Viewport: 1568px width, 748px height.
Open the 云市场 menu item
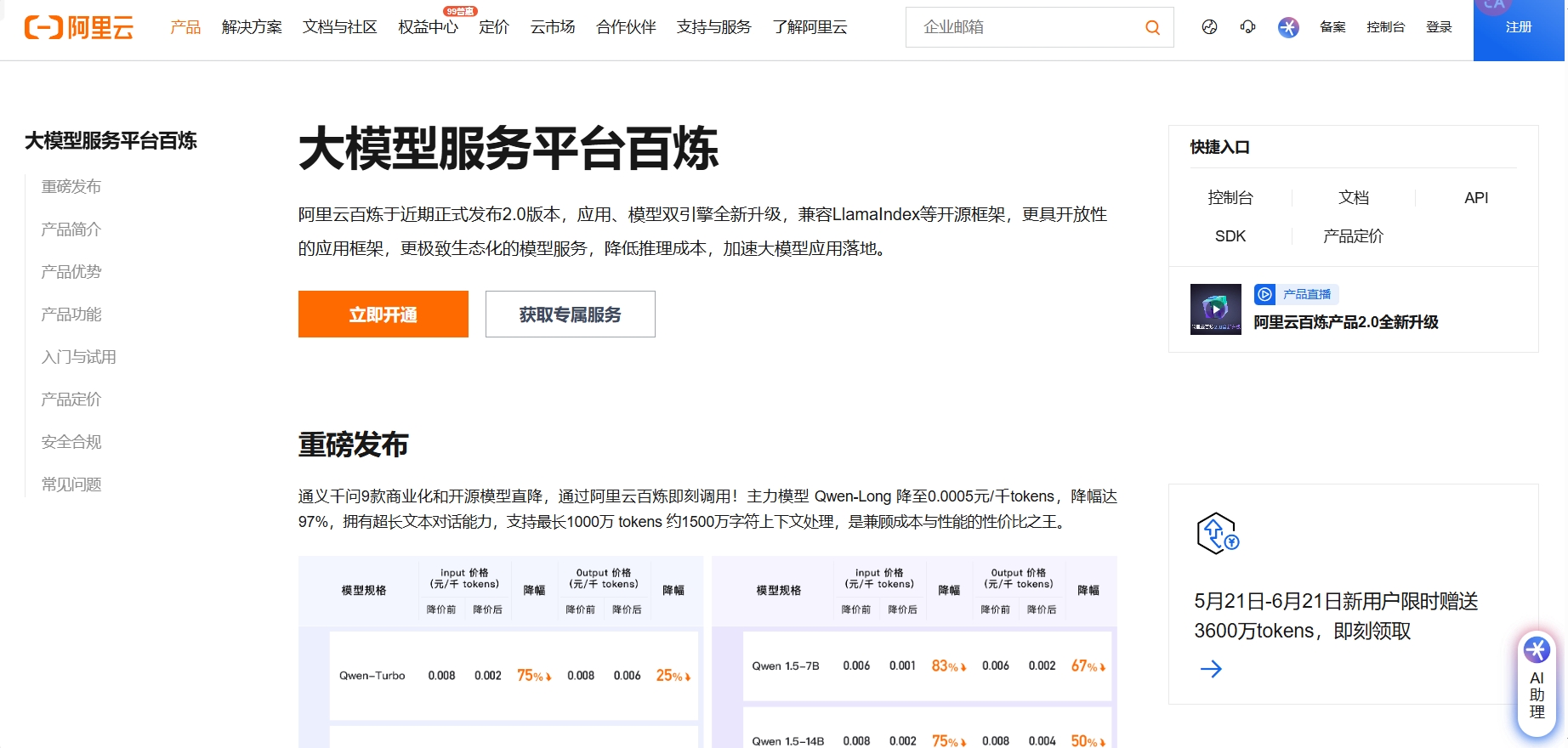(x=553, y=27)
